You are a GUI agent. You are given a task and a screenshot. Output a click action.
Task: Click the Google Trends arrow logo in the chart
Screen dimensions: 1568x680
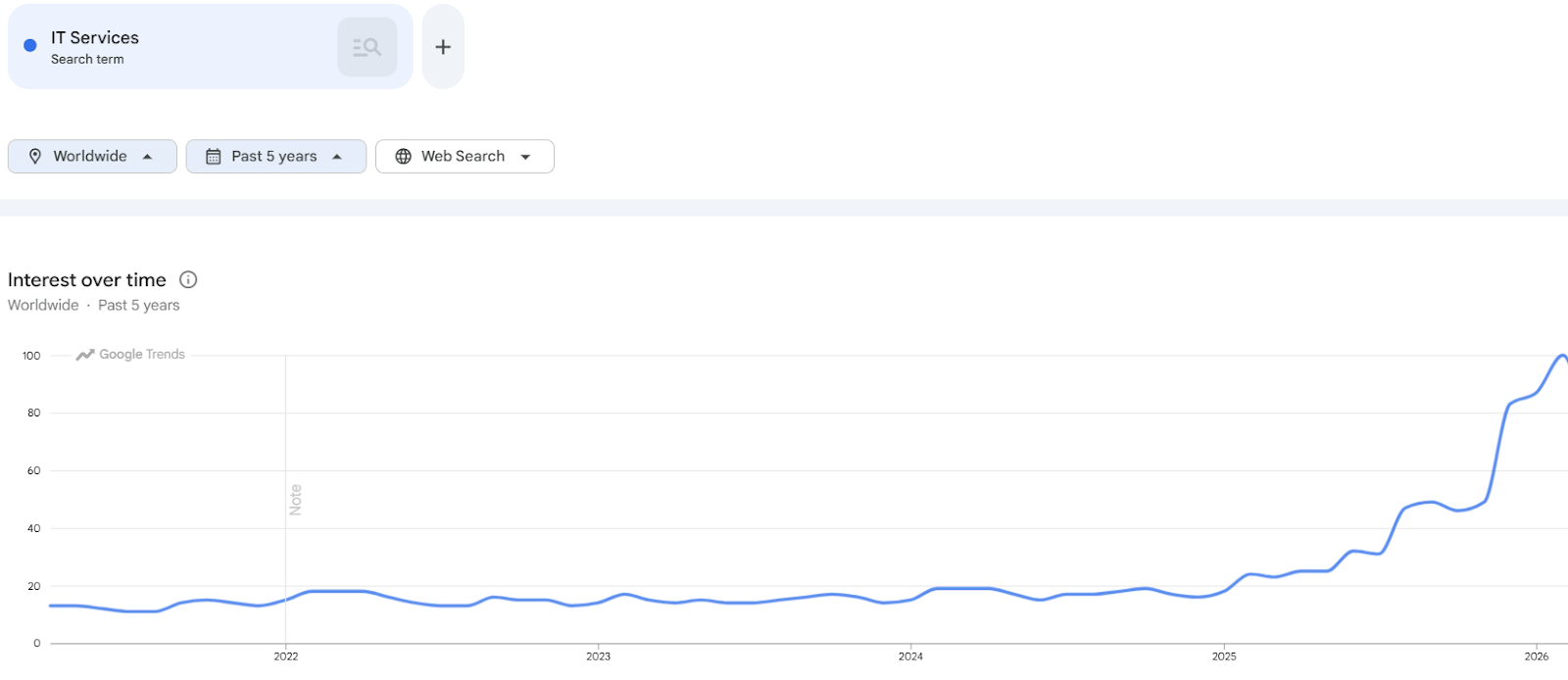tap(85, 355)
